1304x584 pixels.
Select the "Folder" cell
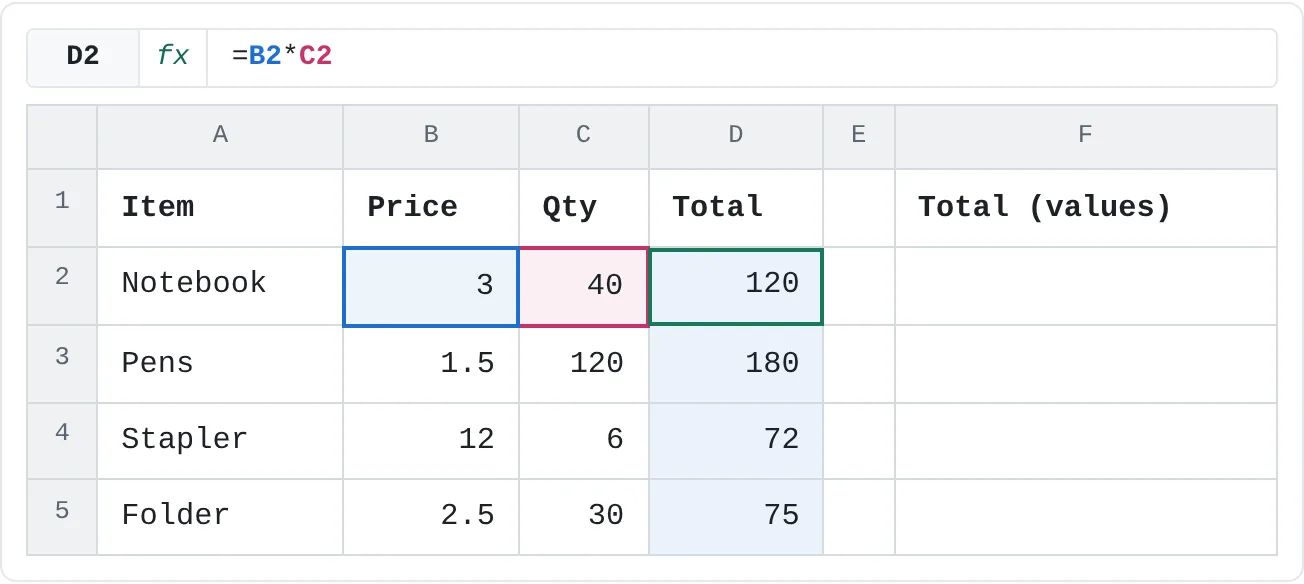pyautogui.click(x=220, y=517)
